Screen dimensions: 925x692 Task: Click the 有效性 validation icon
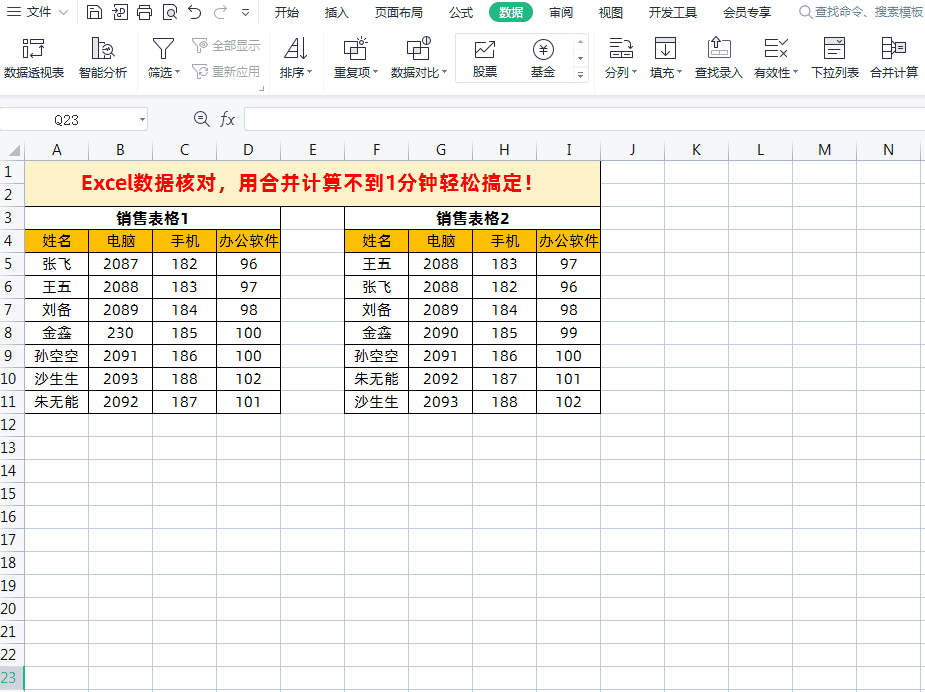[x=776, y=49]
